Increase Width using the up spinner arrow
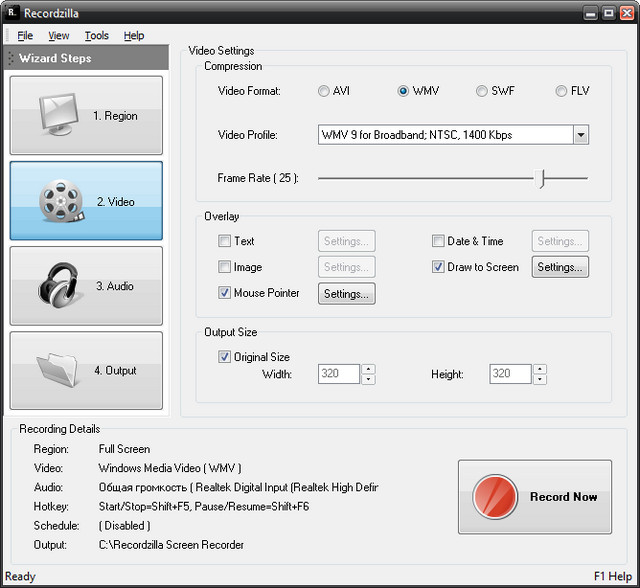 click(369, 369)
